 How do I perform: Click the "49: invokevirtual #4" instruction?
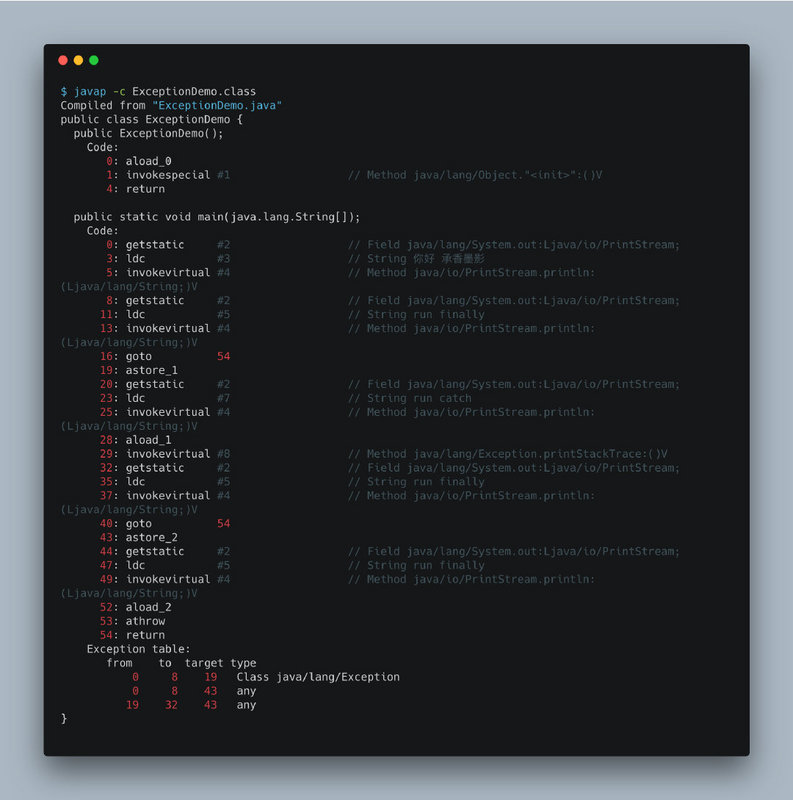[165, 579]
